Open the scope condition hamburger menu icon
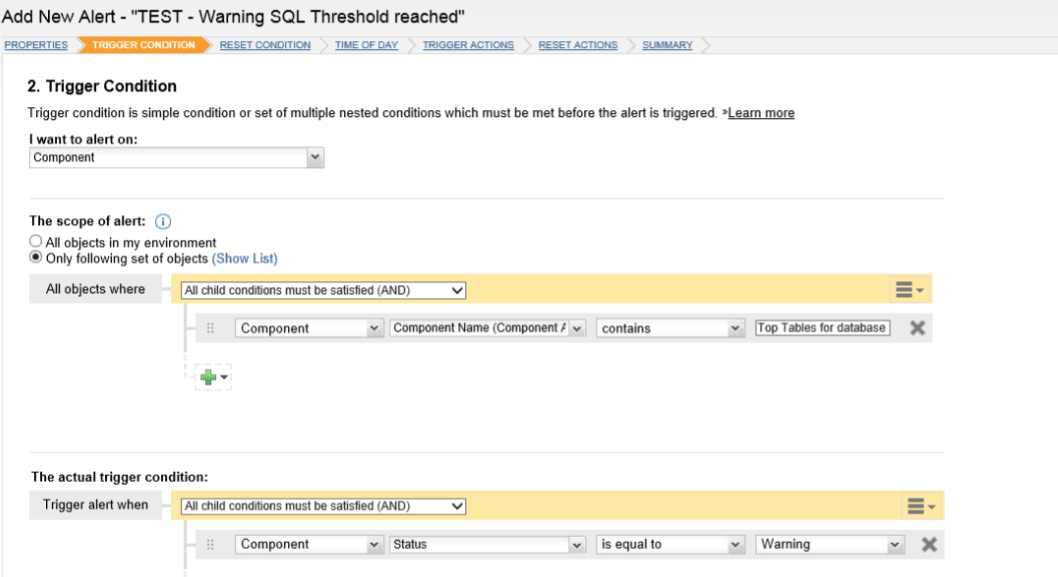 point(909,290)
